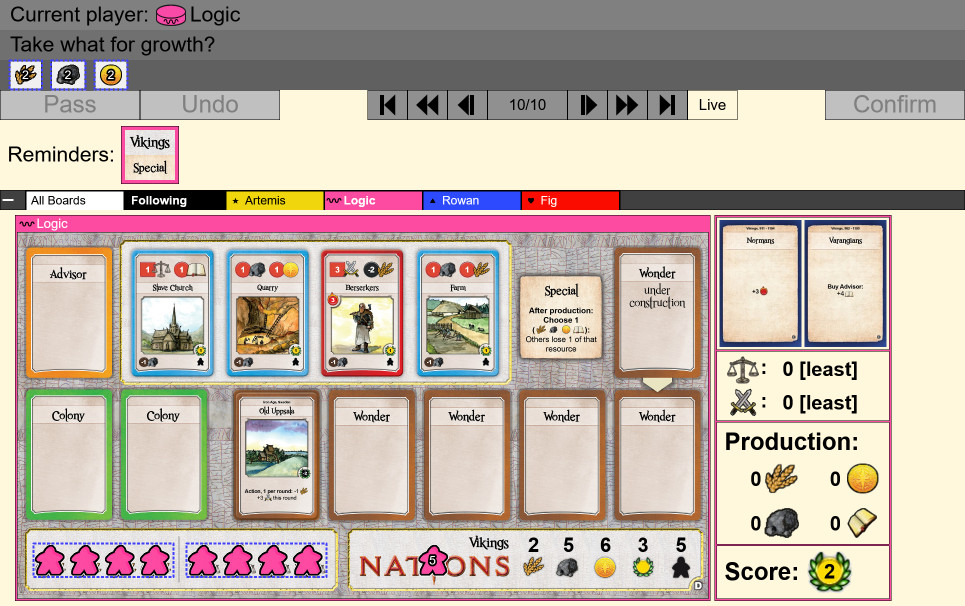Step forward one move

(x=587, y=105)
